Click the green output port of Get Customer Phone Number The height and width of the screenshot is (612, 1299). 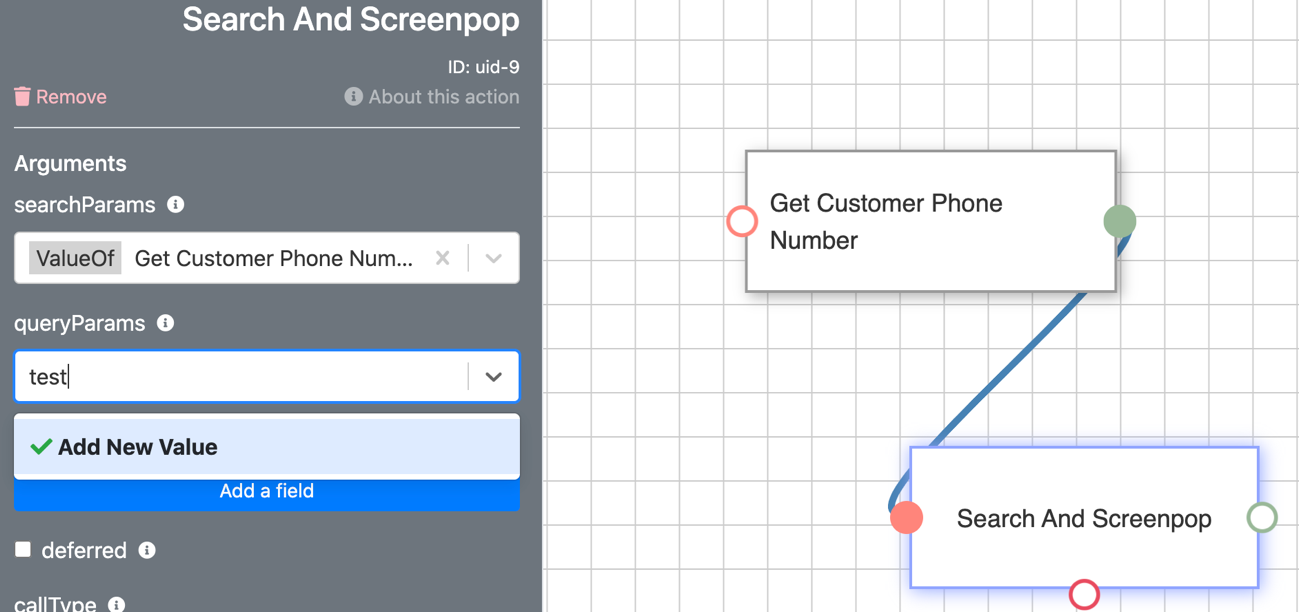1119,221
